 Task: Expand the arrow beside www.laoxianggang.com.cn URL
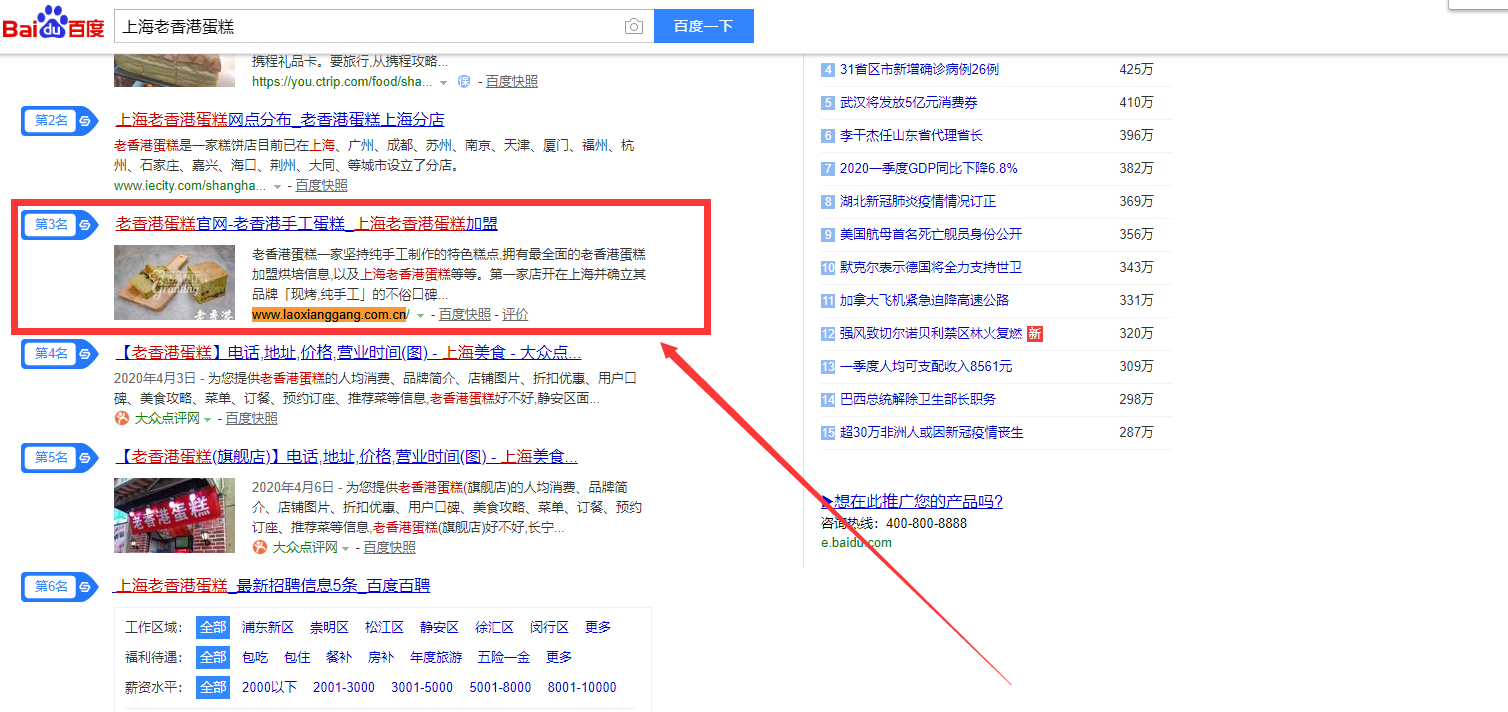(x=421, y=315)
